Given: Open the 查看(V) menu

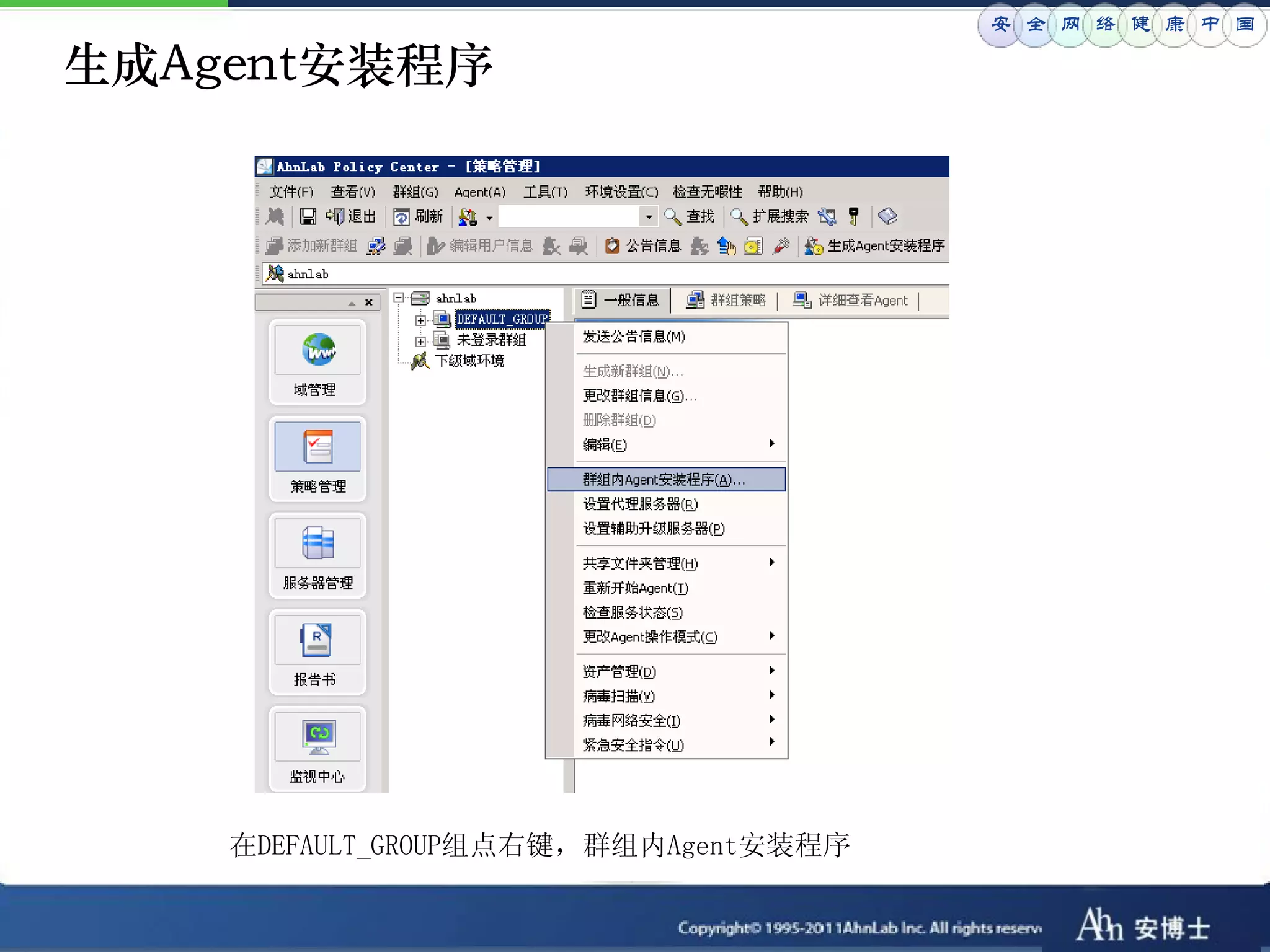Looking at the screenshot, I should [x=353, y=192].
